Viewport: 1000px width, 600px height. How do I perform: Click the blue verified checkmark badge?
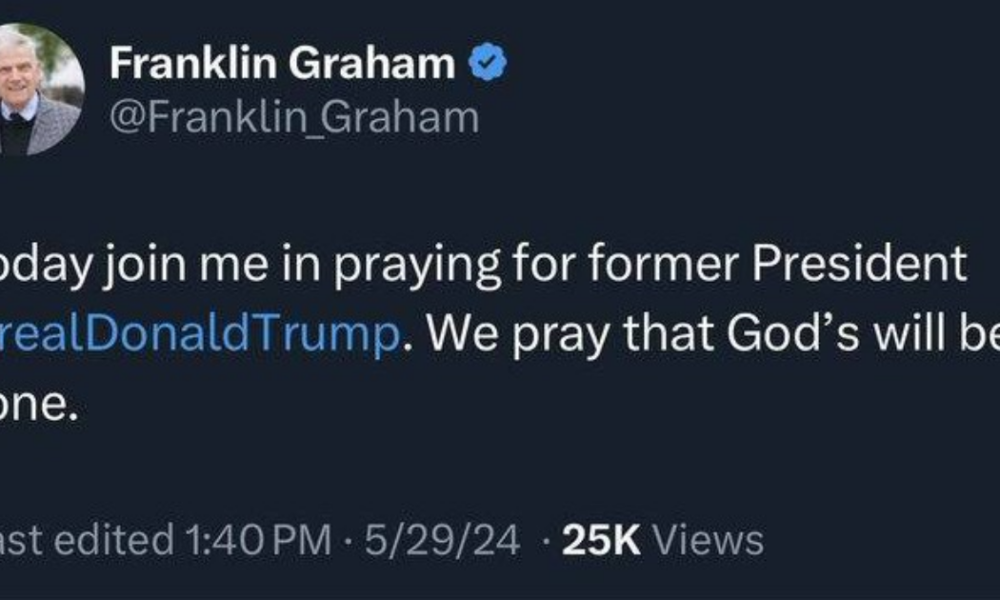[x=489, y=65]
